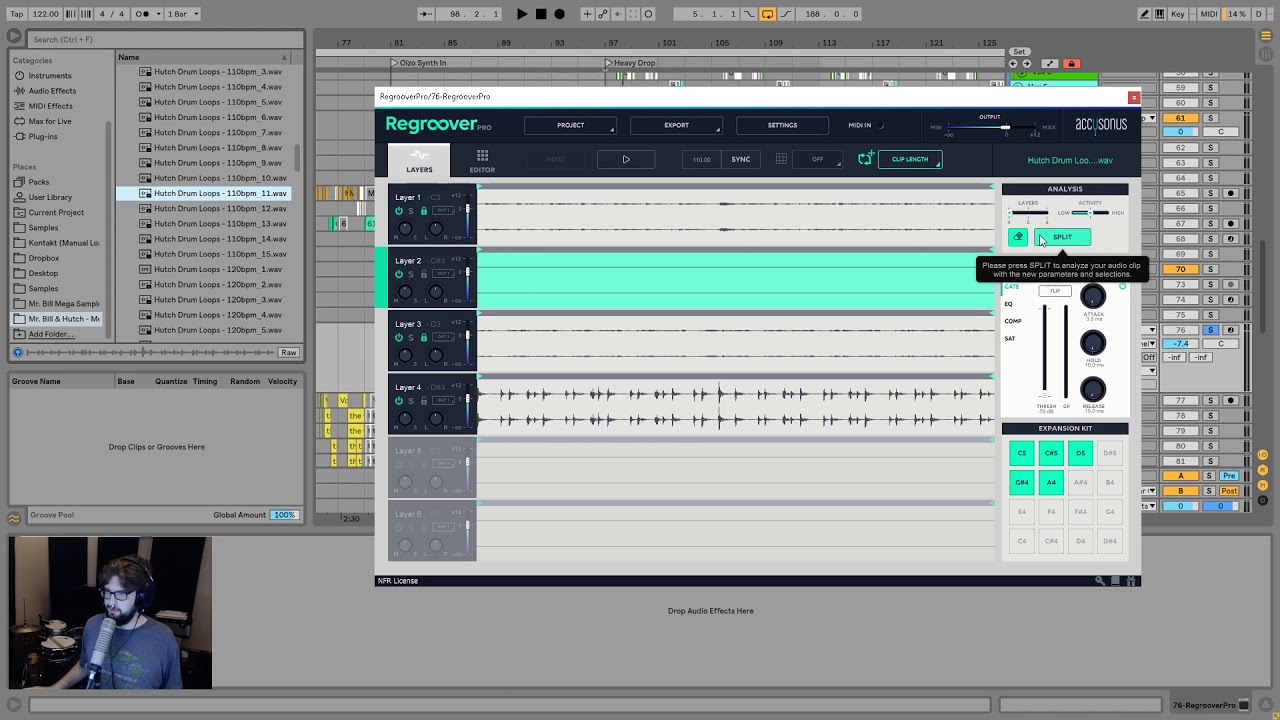Click the eraser icon beside SPLIT
The height and width of the screenshot is (720, 1280).
(x=1017, y=237)
